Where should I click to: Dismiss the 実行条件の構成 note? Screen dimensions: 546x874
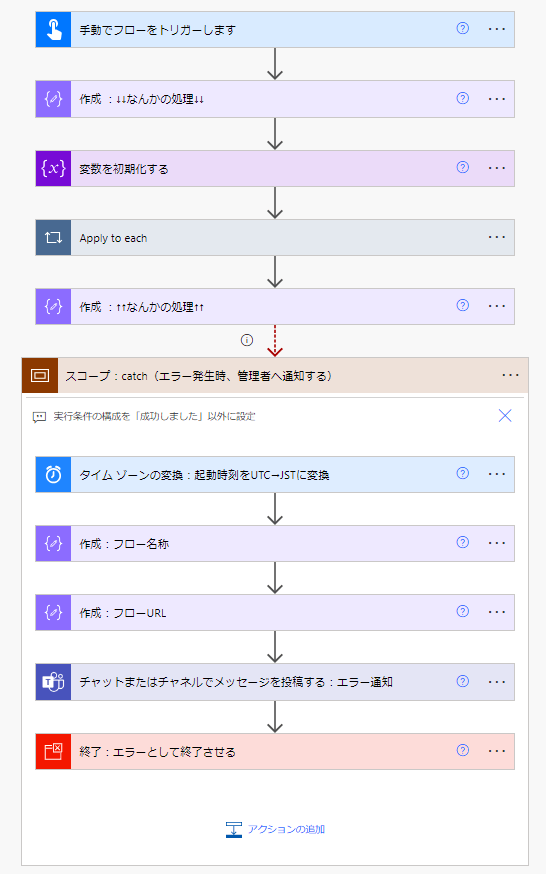pyautogui.click(x=505, y=415)
